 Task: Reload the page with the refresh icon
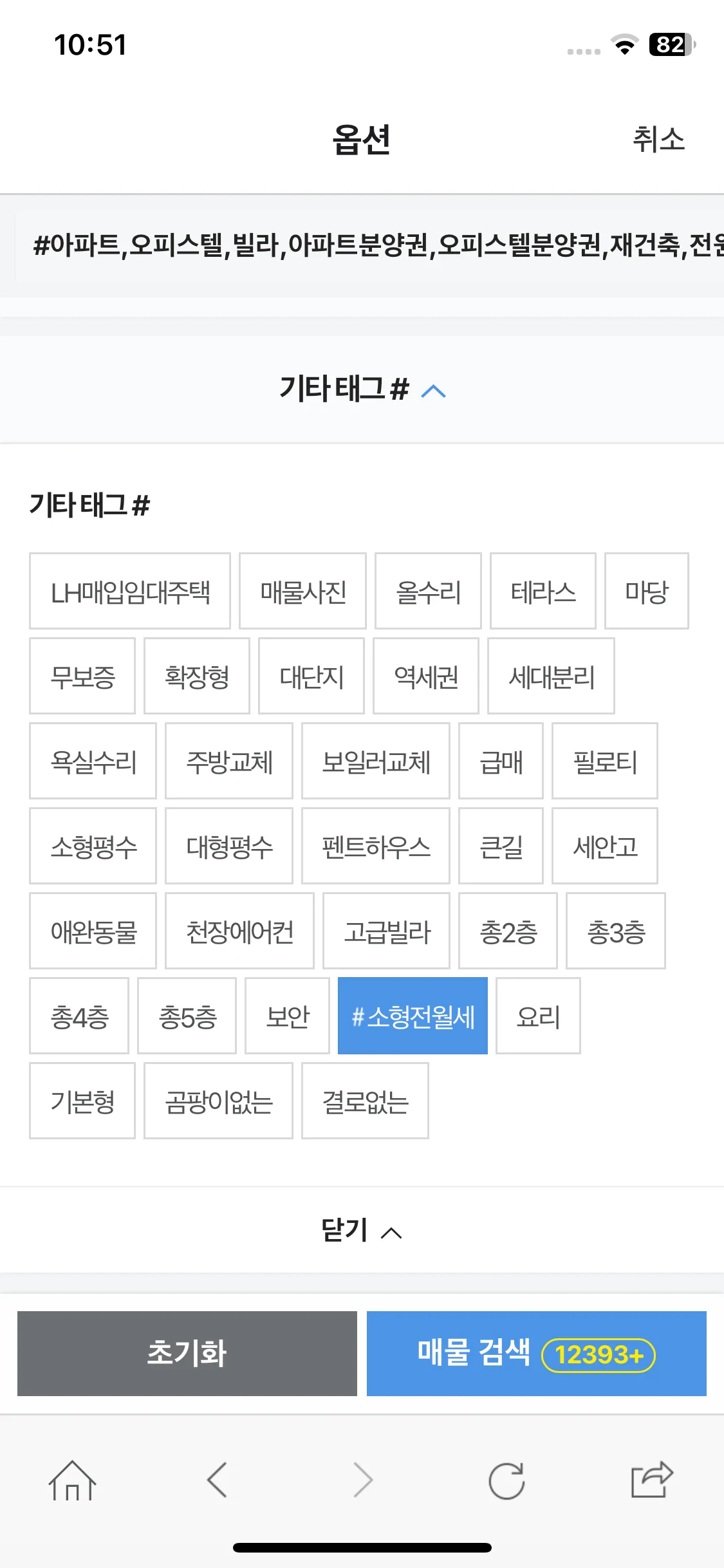point(506,1480)
